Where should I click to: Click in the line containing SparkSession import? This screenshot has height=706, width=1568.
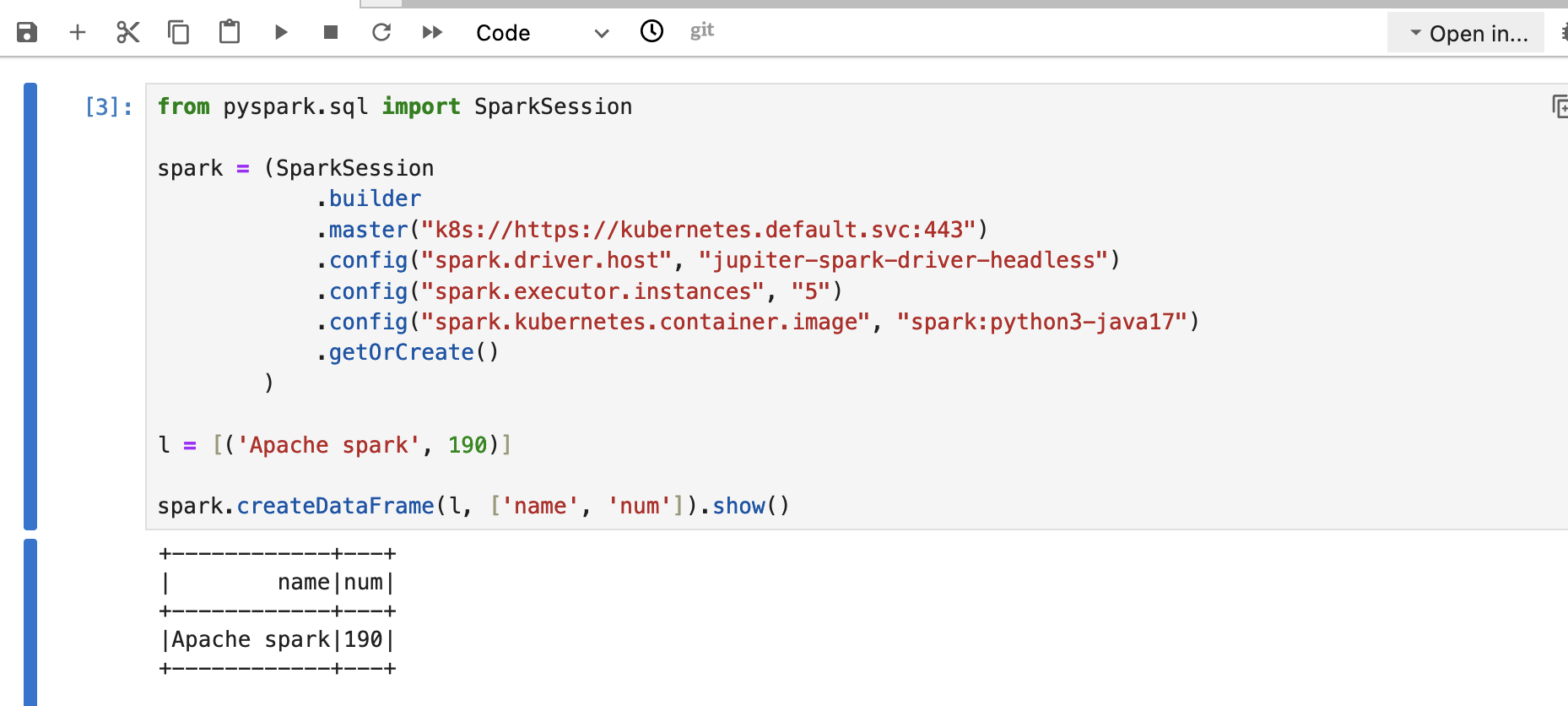[x=395, y=106]
